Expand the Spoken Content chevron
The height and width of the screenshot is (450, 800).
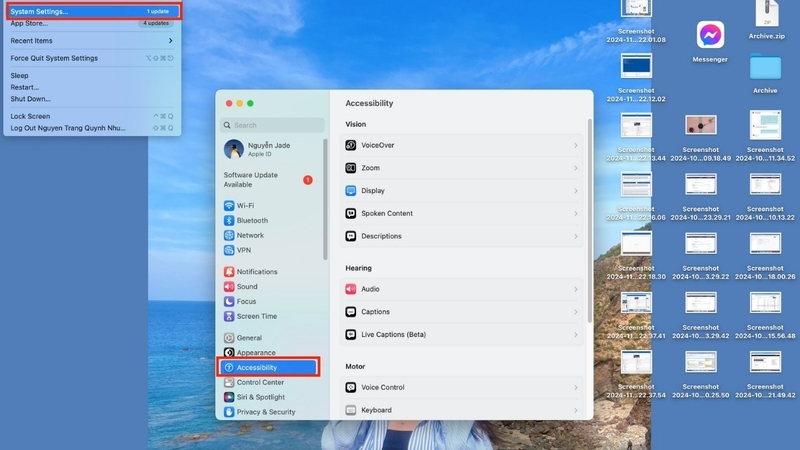(576, 214)
